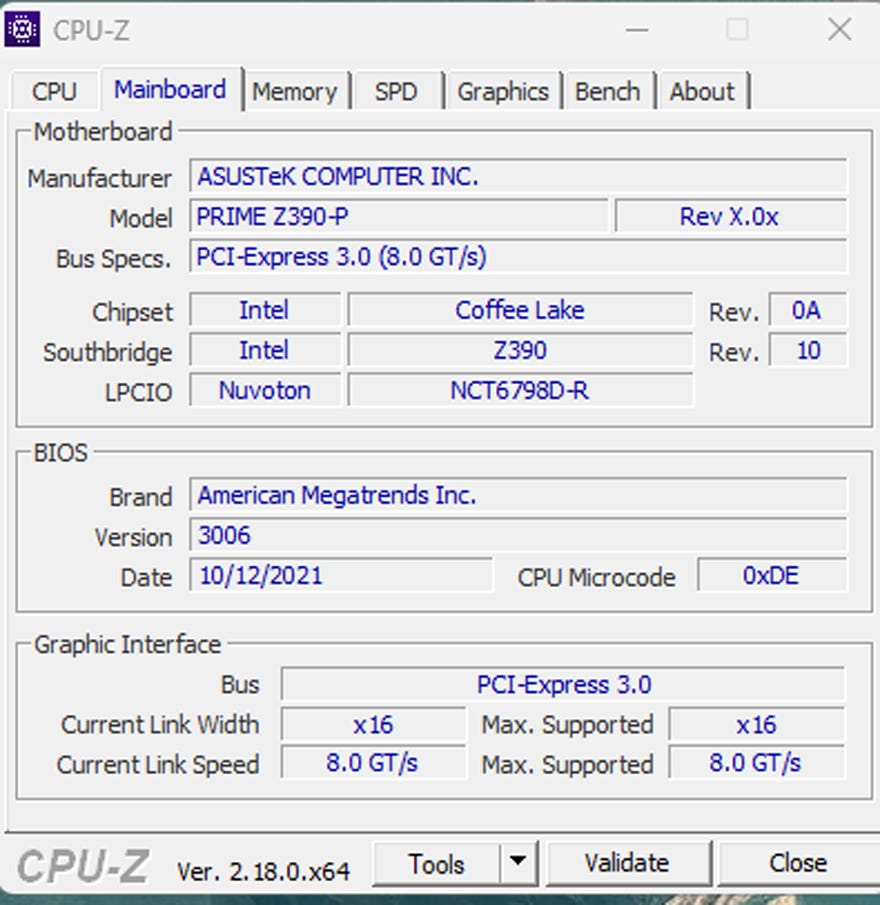The height and width of the screenshot is (905, 880).
Task: Click Max. Supported link width x16
Action: click(757, 724)
